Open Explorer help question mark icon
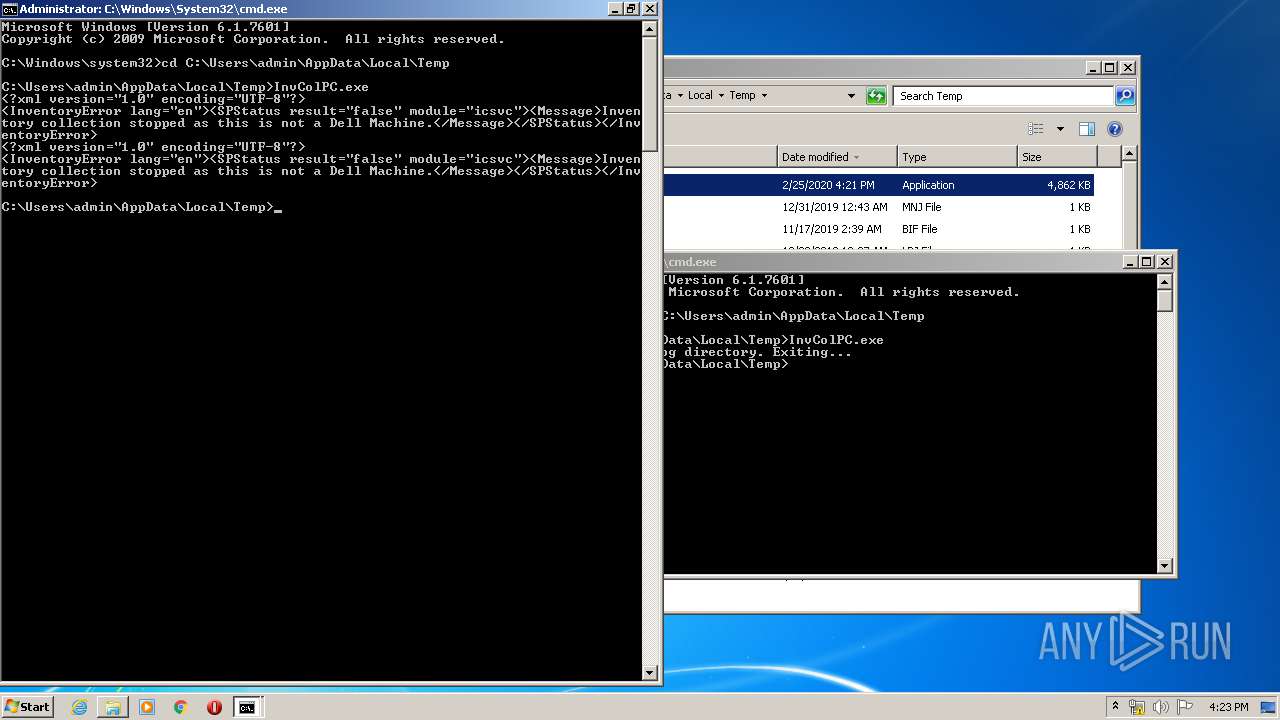 1115,129
